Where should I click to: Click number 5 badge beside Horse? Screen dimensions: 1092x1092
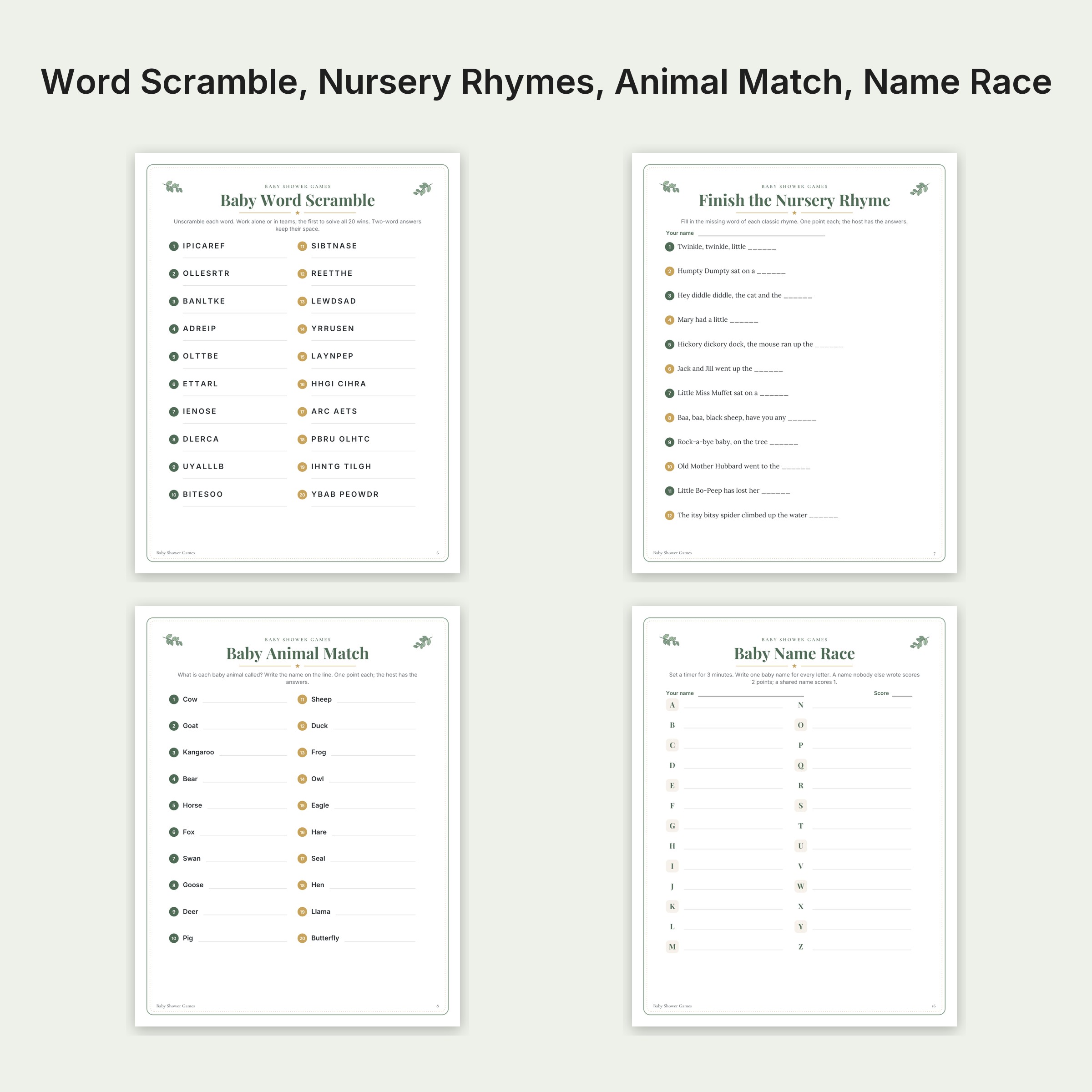coord(173,805)
